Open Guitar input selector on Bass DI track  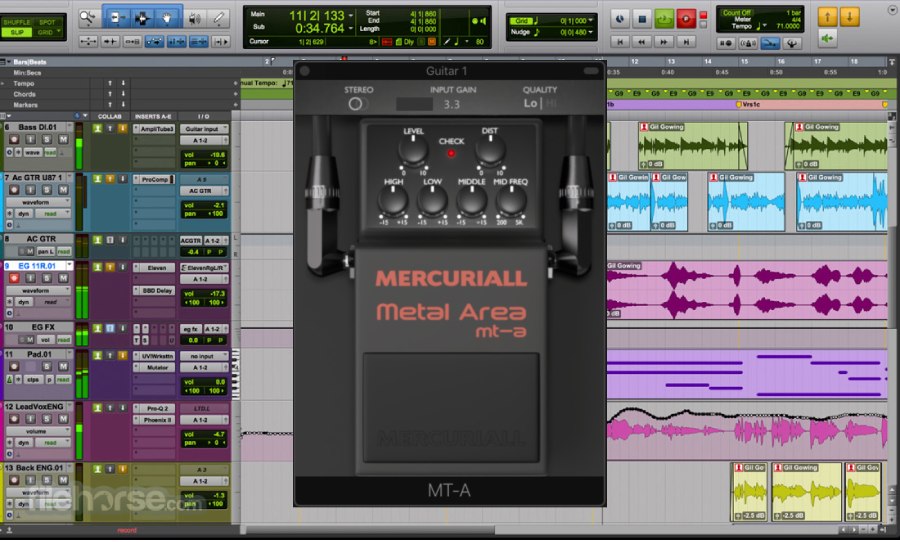tap(204, 129)
